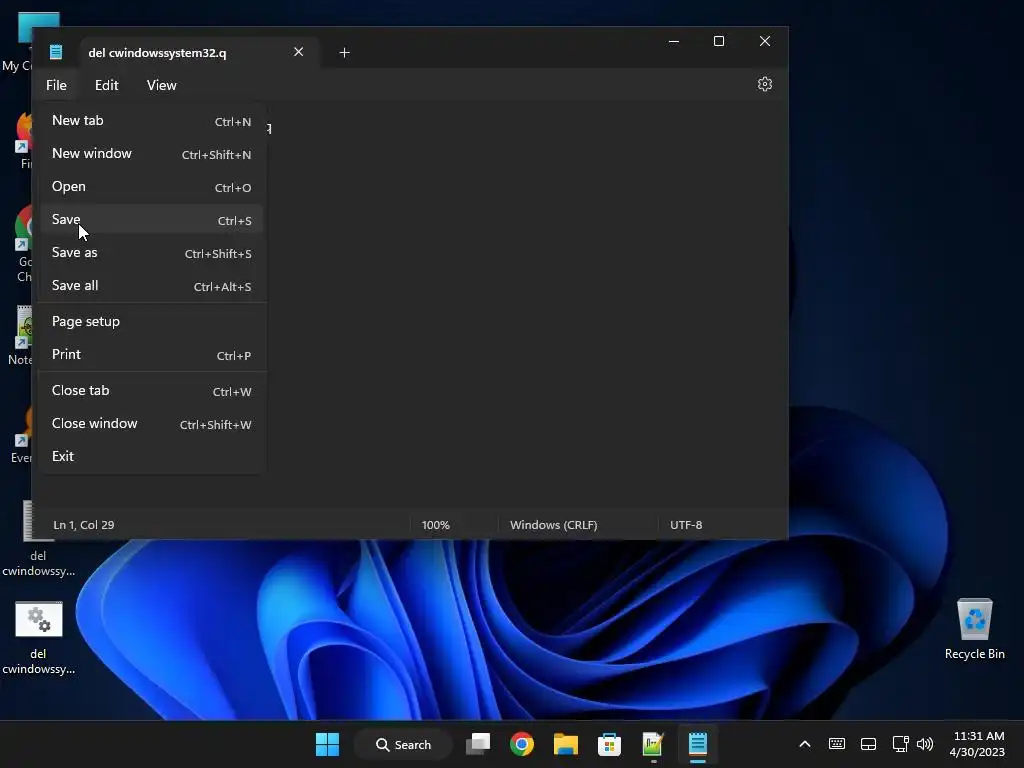
Task: Click the 100% zoom status entry
Action: point(436,525)
